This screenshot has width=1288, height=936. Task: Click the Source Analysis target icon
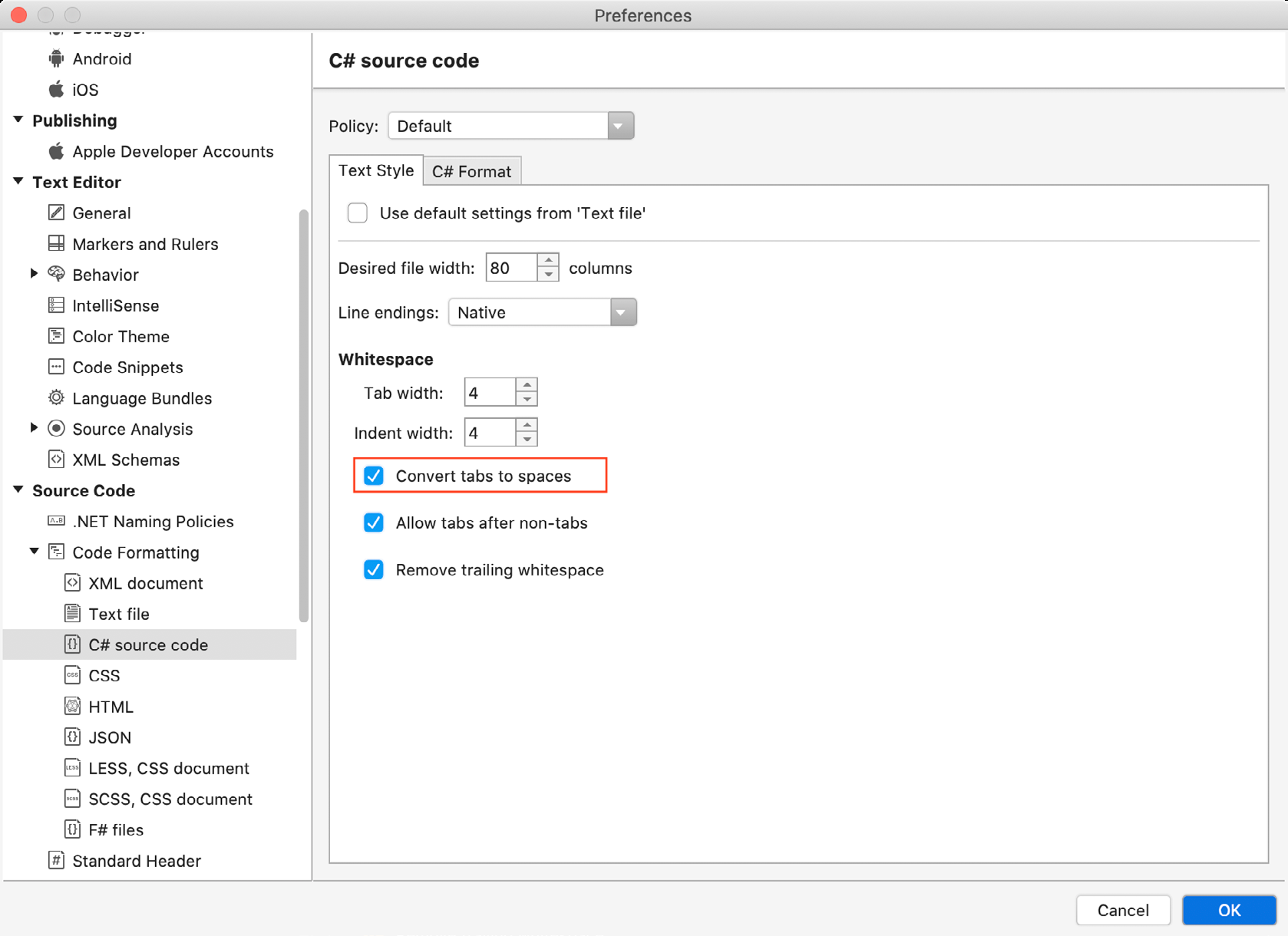tap(56, 428)
